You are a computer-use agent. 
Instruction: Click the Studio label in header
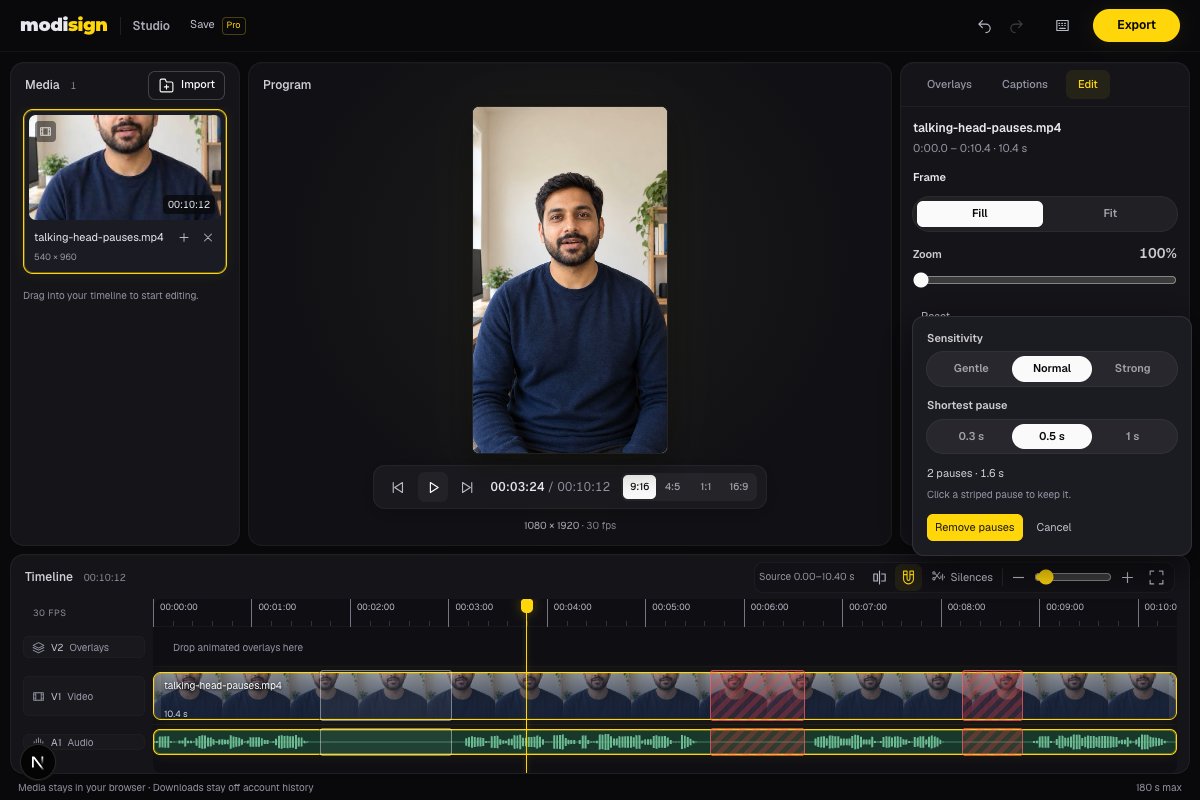[151, 25]
